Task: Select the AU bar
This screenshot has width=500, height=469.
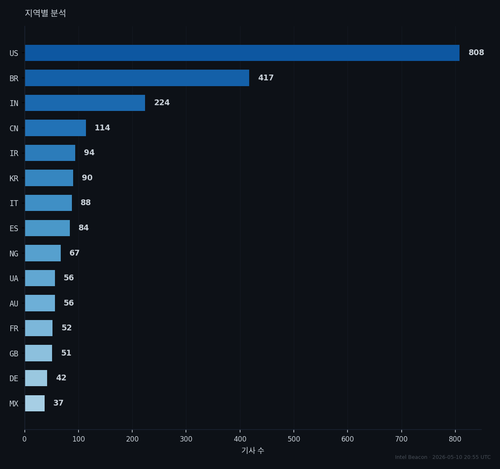Action: [40, 303]
